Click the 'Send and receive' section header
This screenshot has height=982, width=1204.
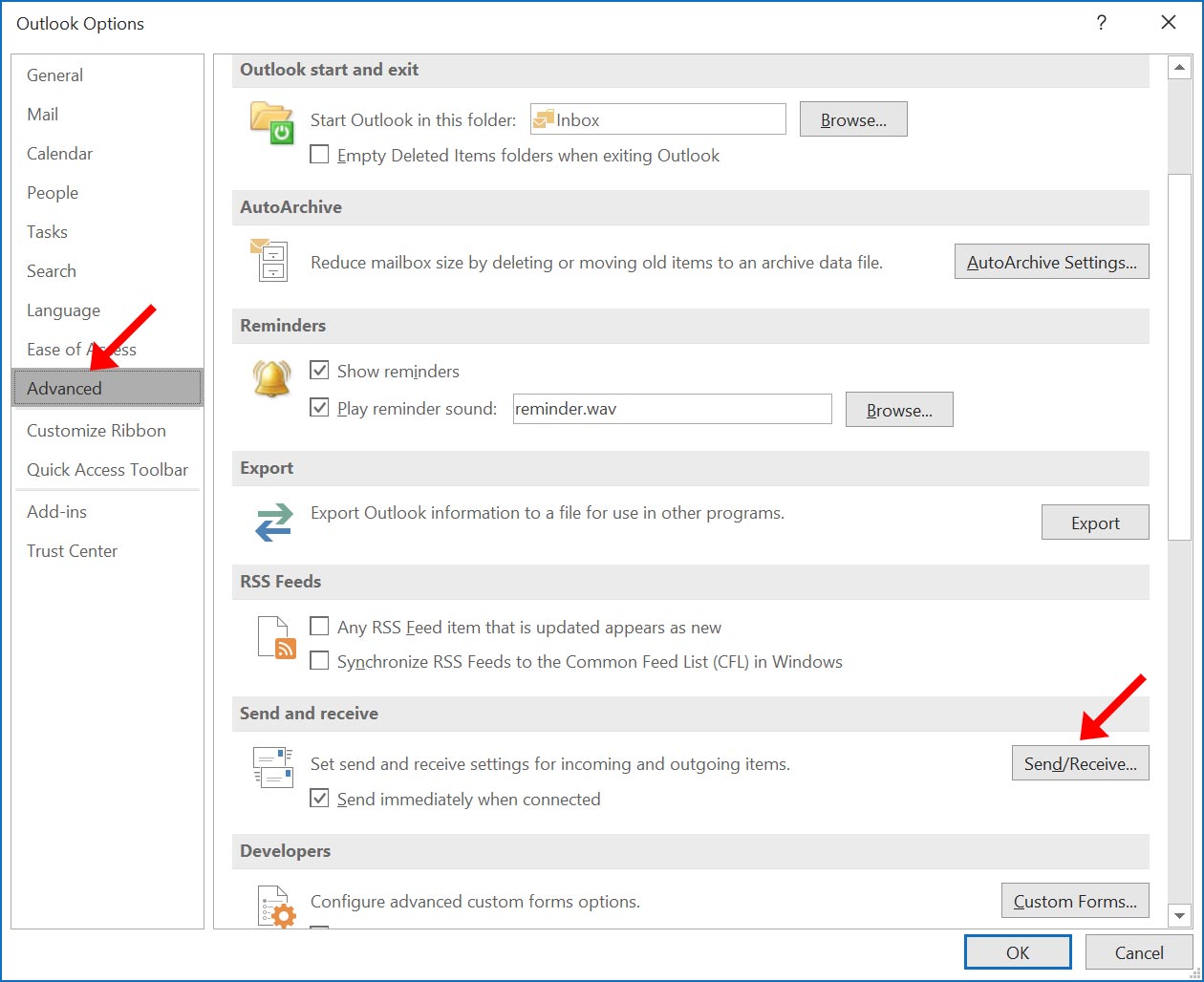[x=690, y=714]
